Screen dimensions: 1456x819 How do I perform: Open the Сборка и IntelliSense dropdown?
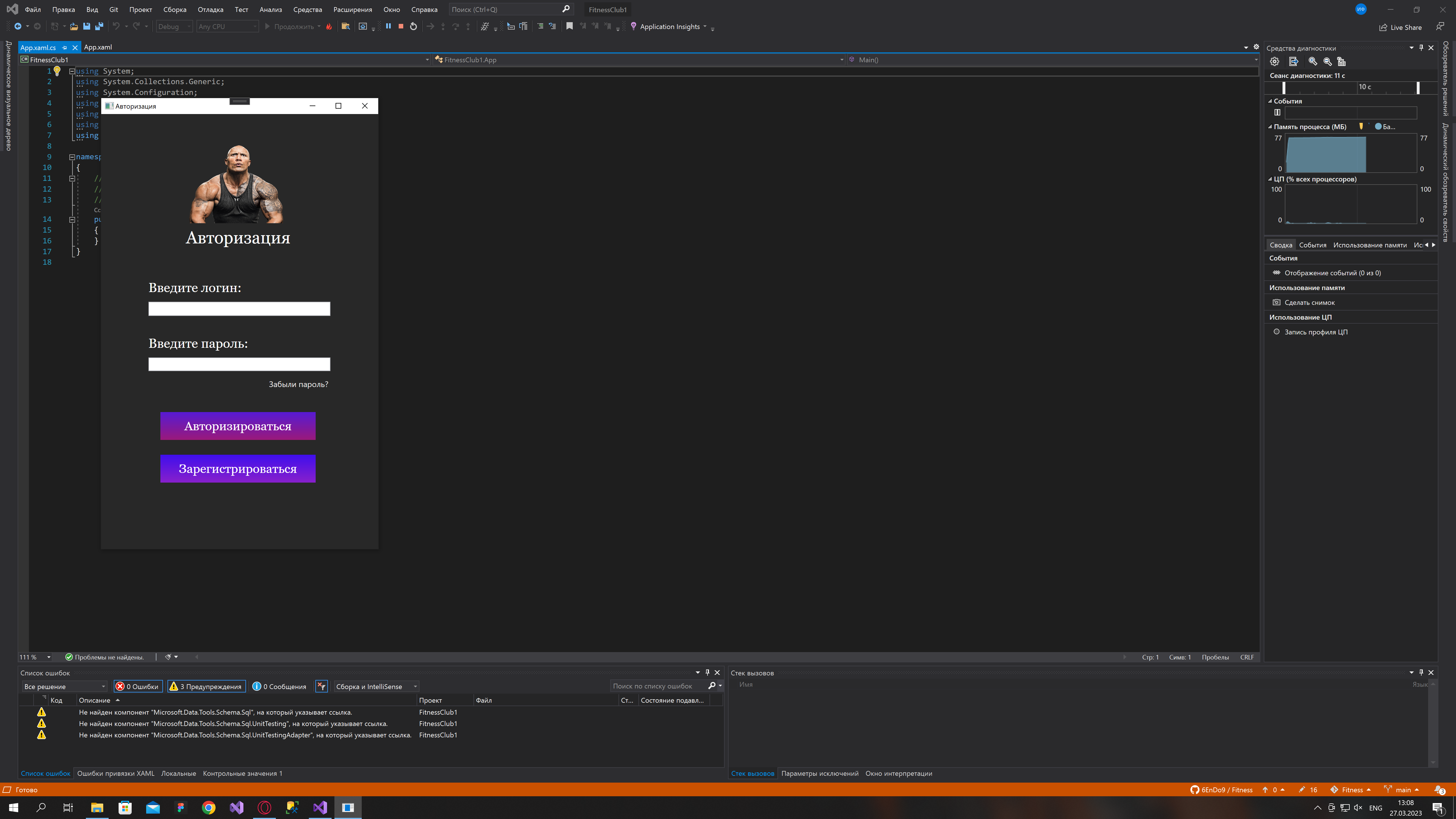(x=376, y=686)
